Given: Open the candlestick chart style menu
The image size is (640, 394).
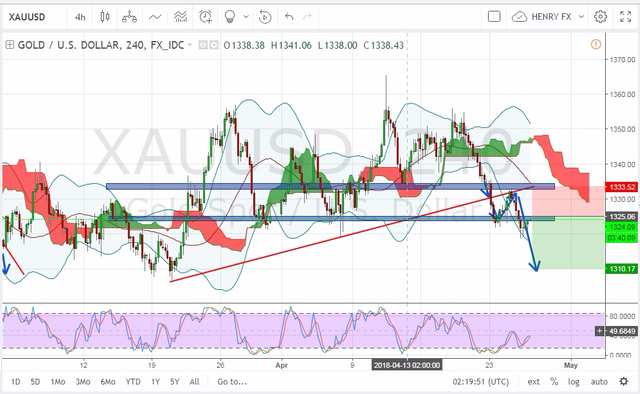Looking at the screenshot, I should coord(105,17).
